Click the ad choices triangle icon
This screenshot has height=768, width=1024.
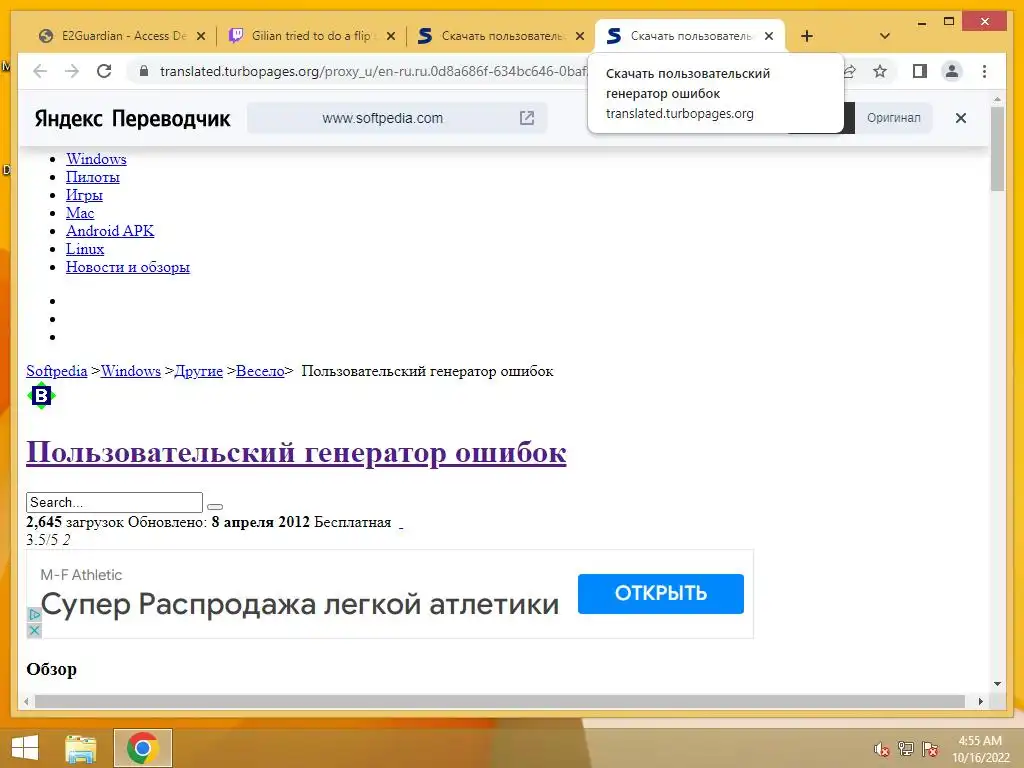tap(35, 615)
